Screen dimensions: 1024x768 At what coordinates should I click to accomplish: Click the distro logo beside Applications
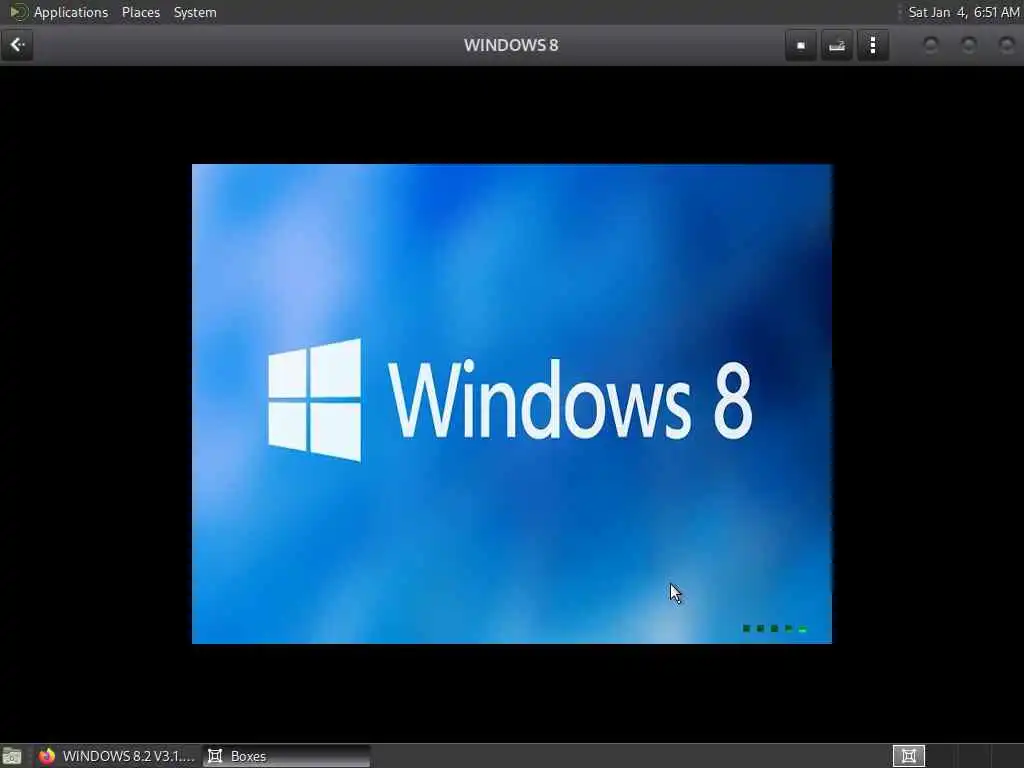[x=18, y=12]
